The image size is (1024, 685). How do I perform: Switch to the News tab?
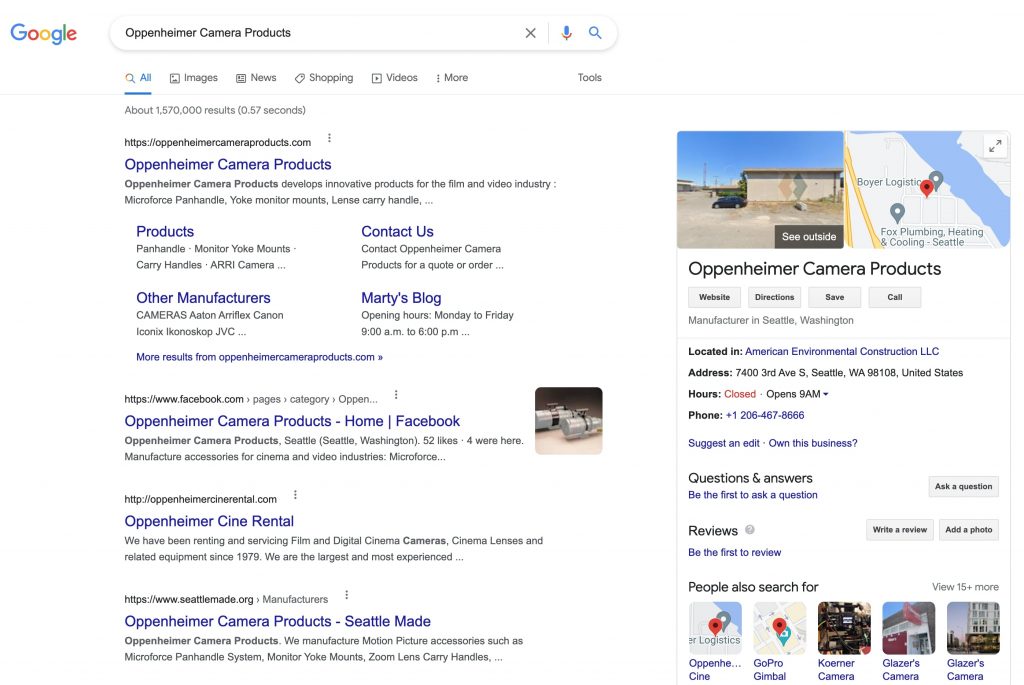point(256,78)
